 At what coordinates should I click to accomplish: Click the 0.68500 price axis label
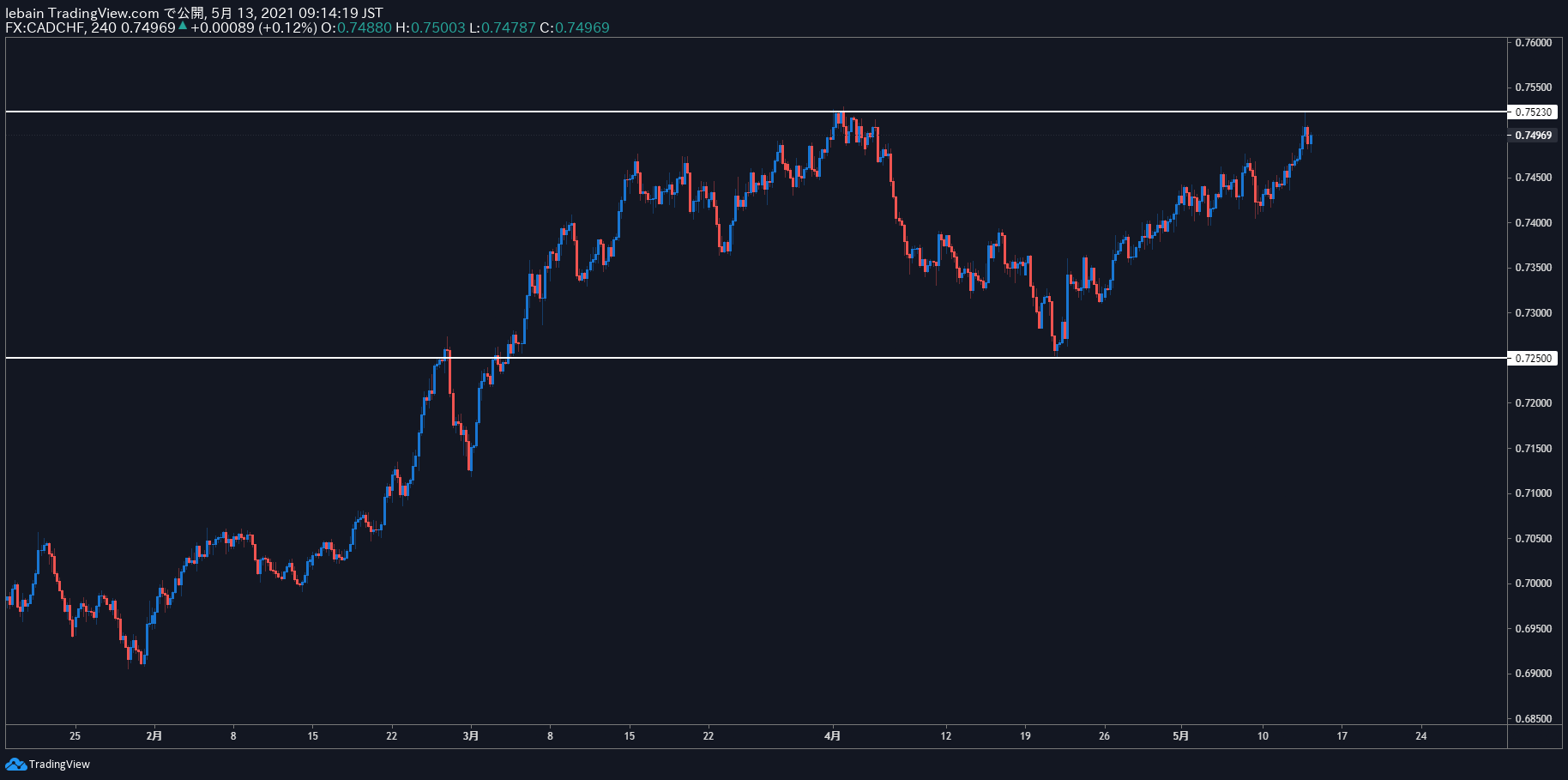pyautogui.click(x=1534, y=719)
